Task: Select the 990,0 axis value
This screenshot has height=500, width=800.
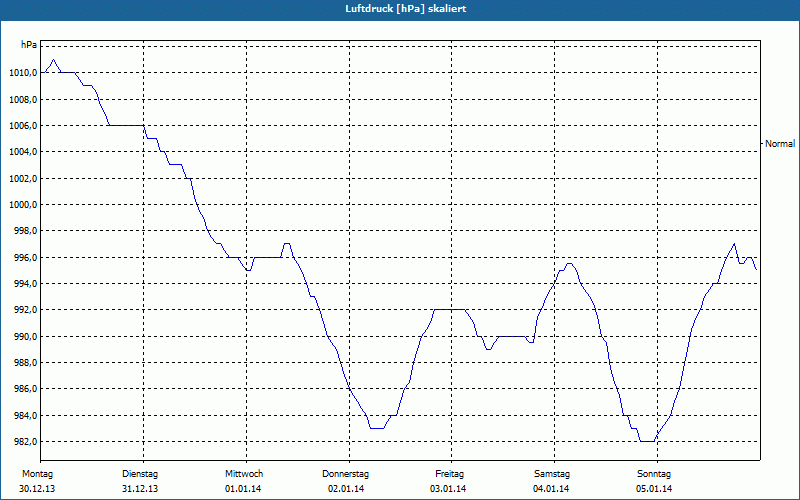Action: tap(25, 337)
